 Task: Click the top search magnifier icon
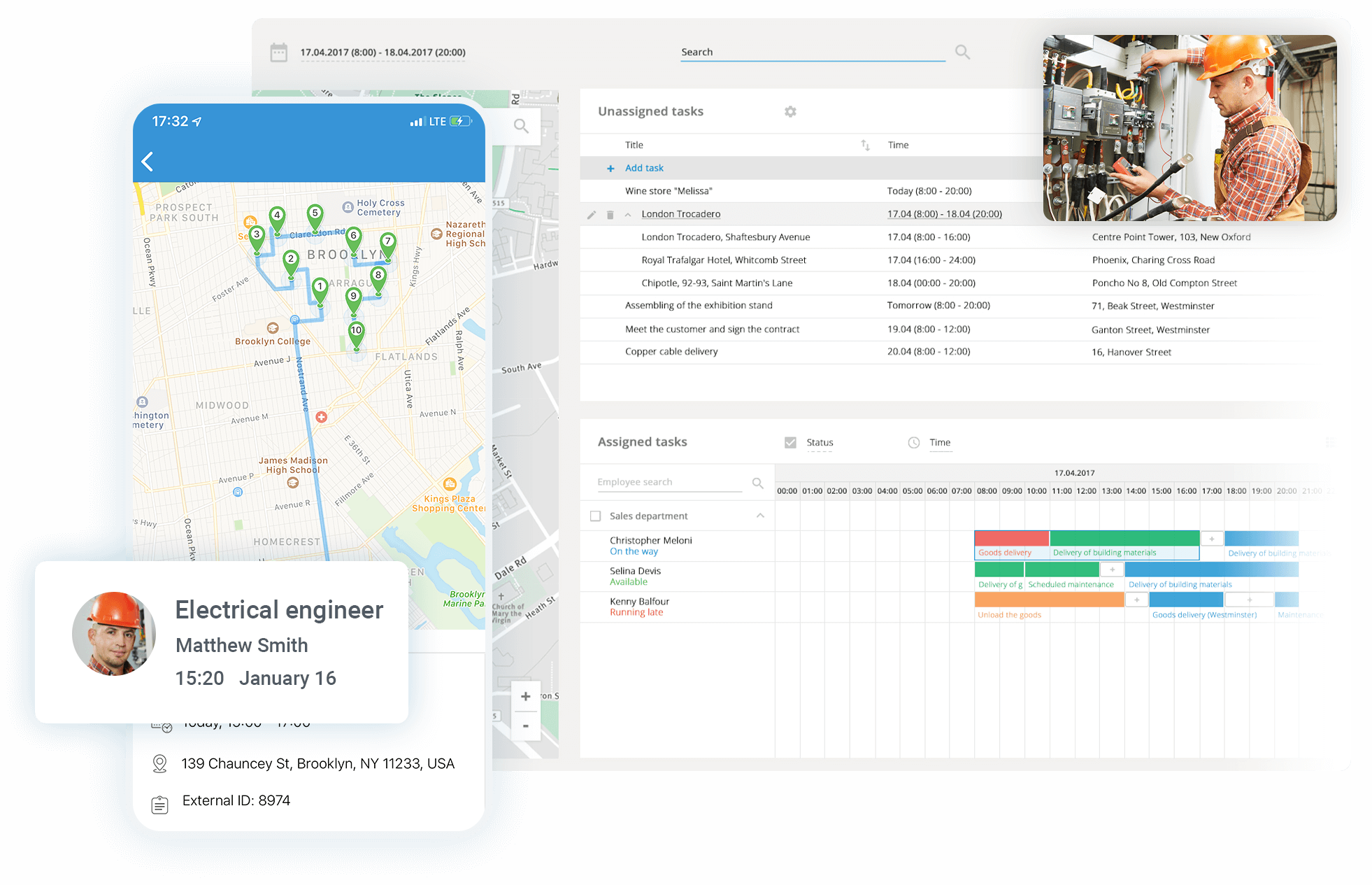(962, 52)
